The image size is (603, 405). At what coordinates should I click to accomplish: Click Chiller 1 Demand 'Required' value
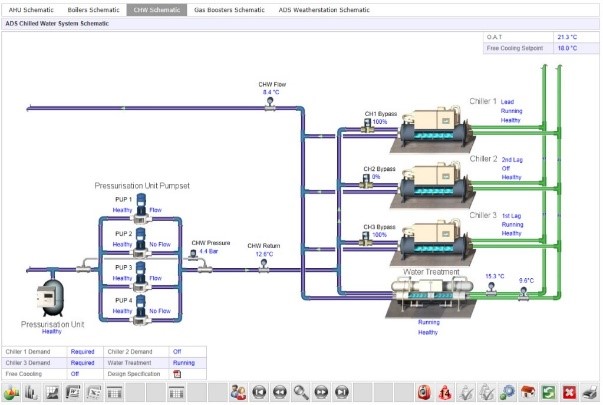[82, 352]
